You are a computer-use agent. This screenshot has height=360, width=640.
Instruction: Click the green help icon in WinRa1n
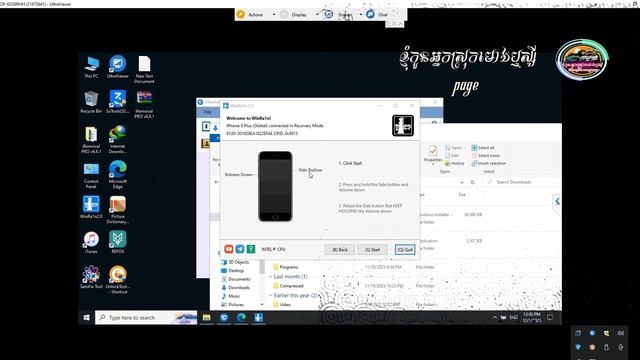[x=251, y=249]
